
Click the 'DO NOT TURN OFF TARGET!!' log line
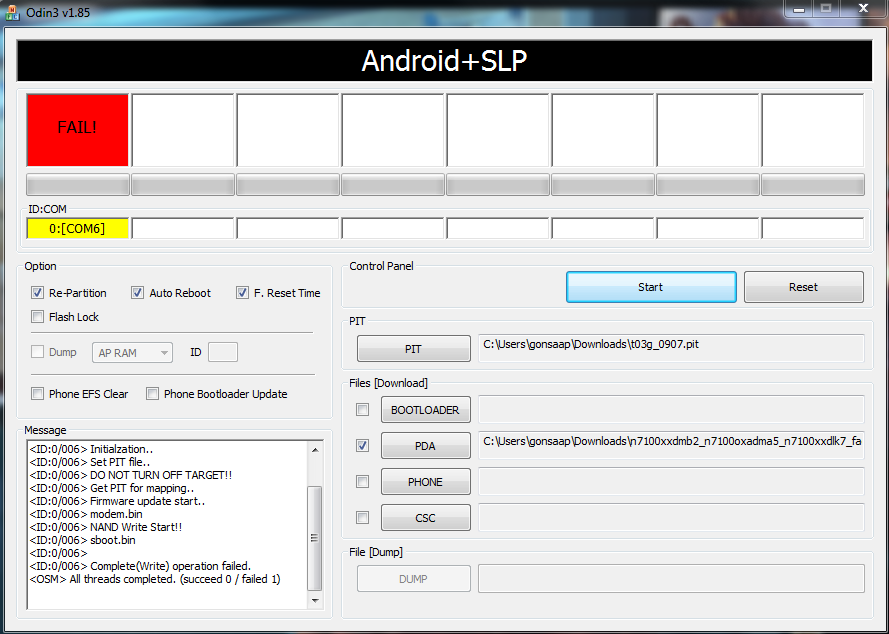pyautogui.click(x=130, y=475)
